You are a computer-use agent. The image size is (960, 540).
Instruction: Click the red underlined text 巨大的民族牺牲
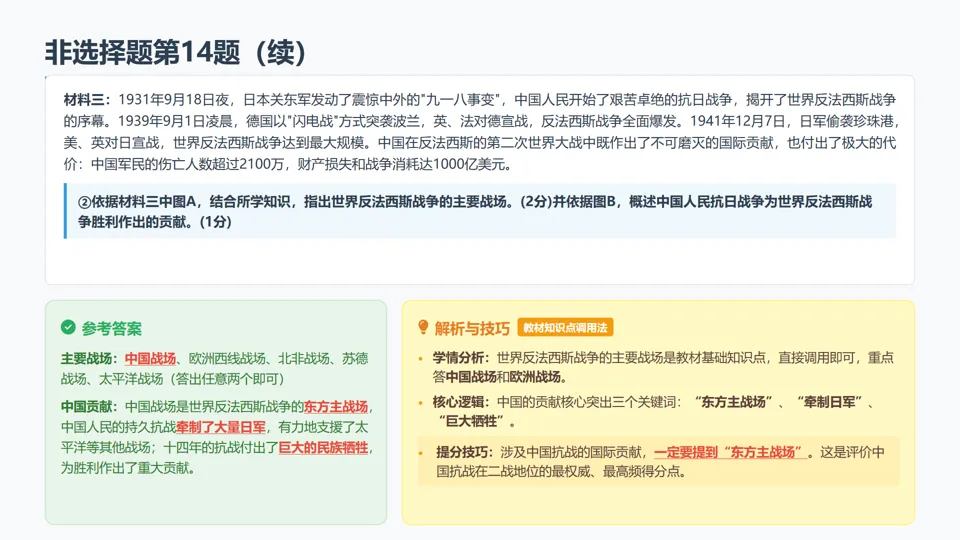[x=323, y=448]
